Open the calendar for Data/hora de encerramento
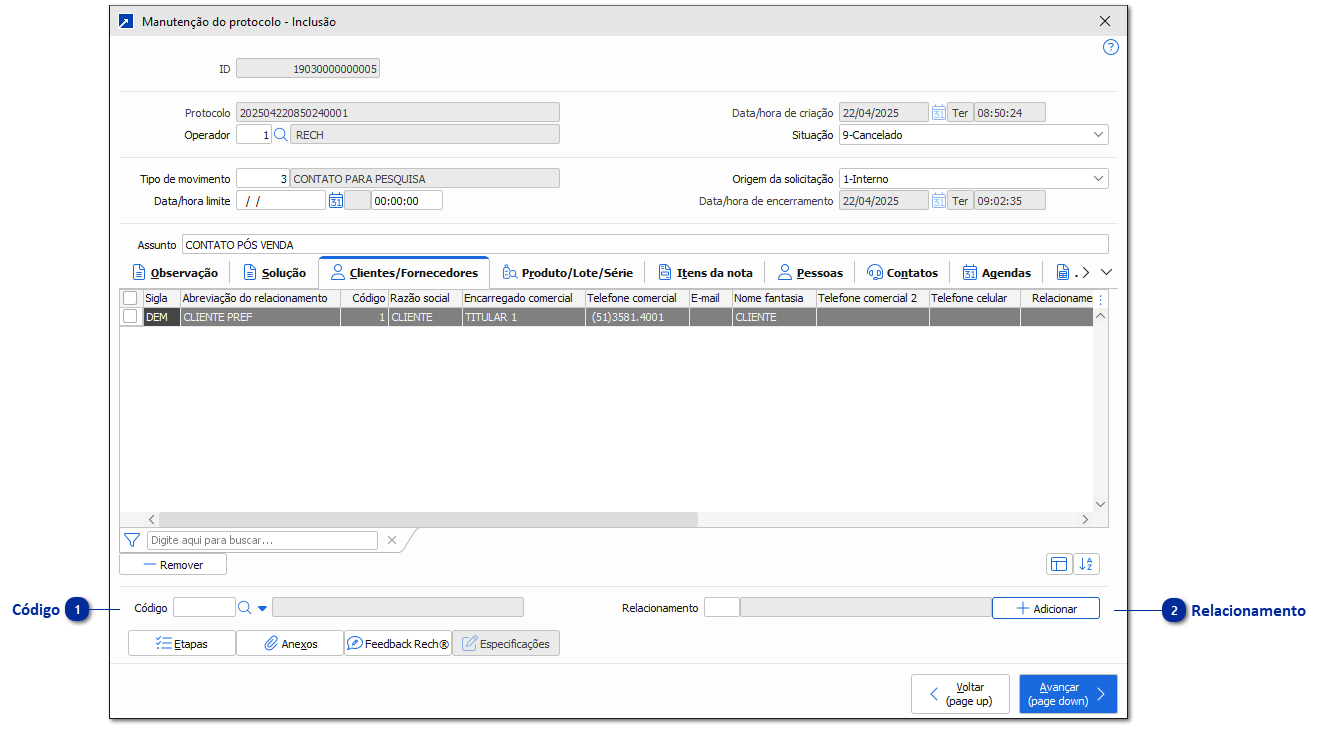 (939, 200)
